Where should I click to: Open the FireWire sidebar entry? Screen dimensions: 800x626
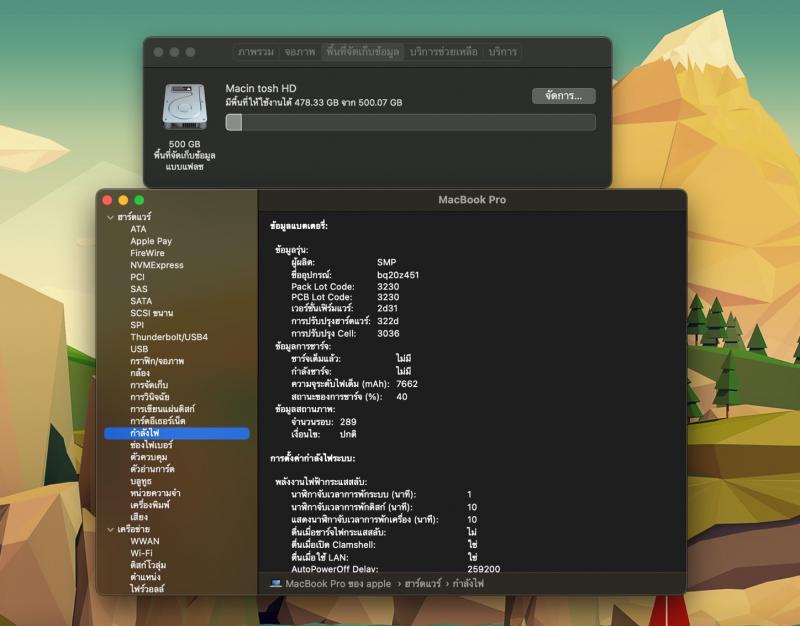click(x=147, y=253)
